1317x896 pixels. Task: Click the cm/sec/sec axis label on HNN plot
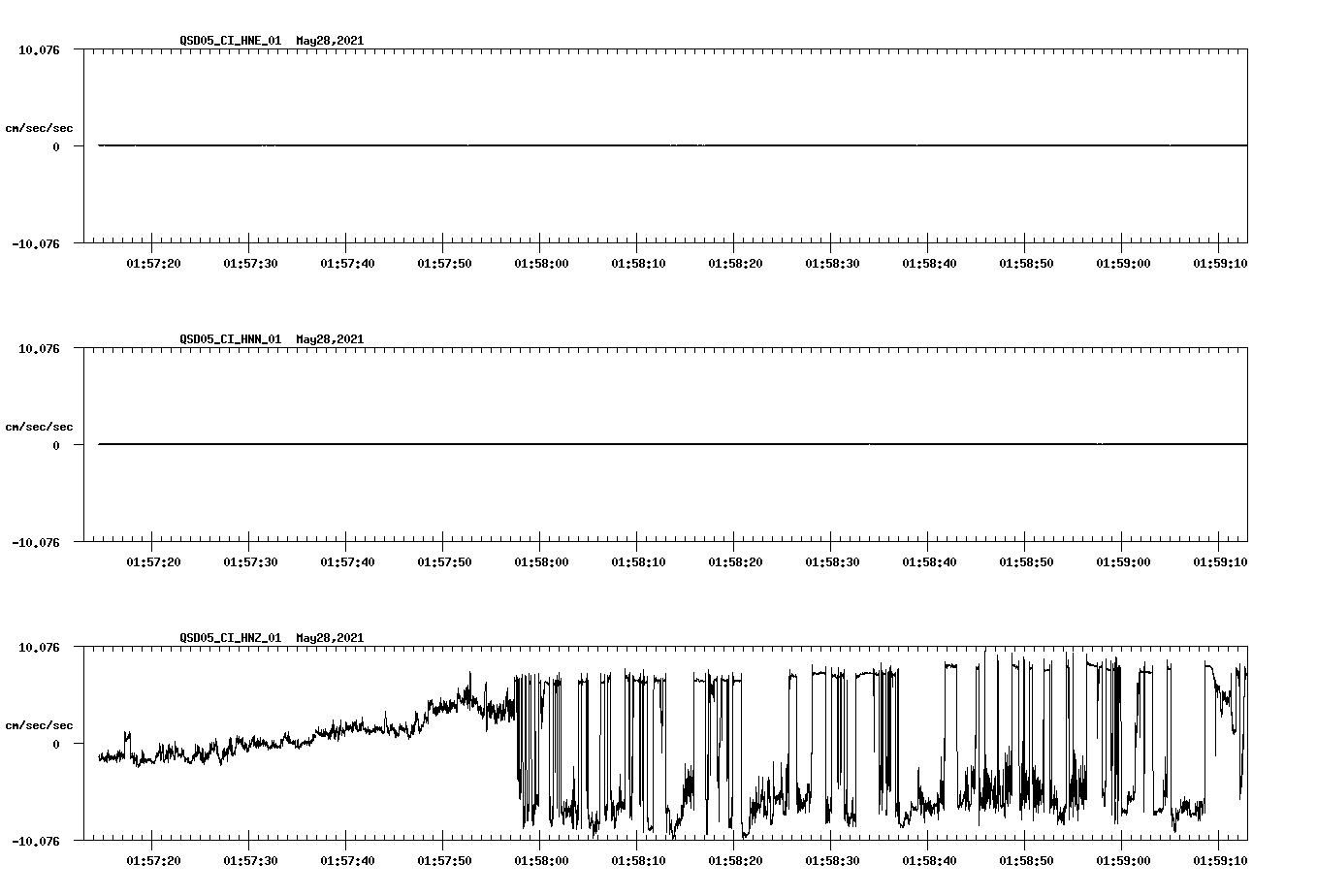40,426
